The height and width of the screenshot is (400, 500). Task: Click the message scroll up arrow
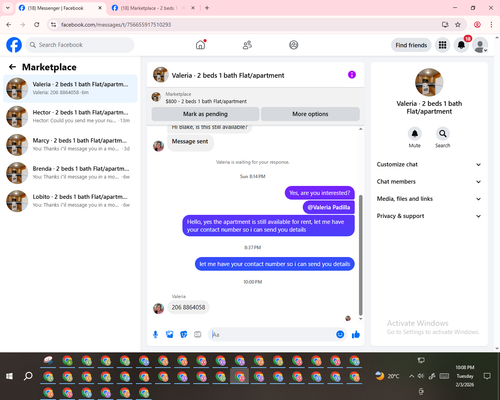[x=360, y=129]
